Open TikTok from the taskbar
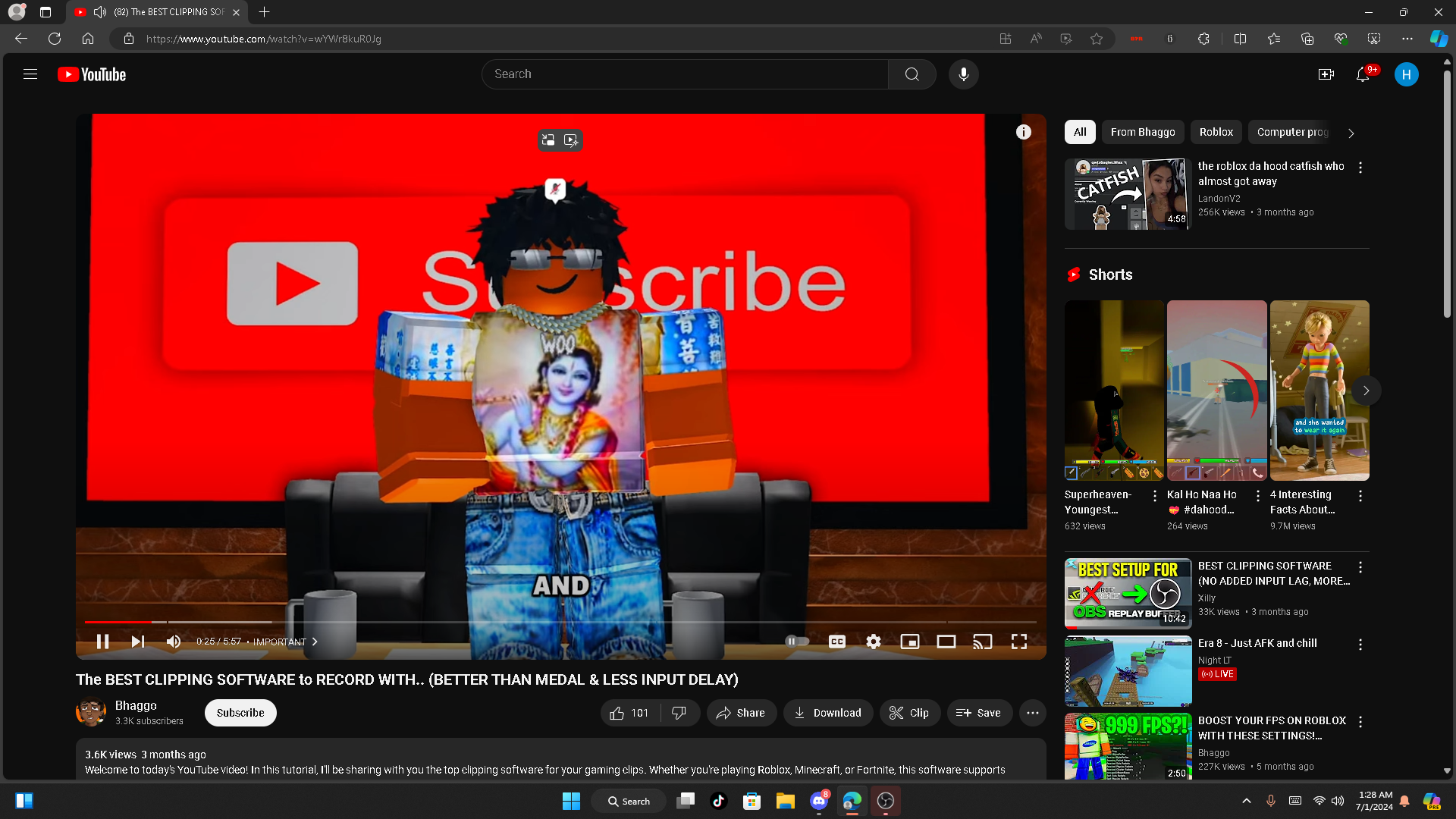Screen dimensions: 1456x819 (719, 801)
